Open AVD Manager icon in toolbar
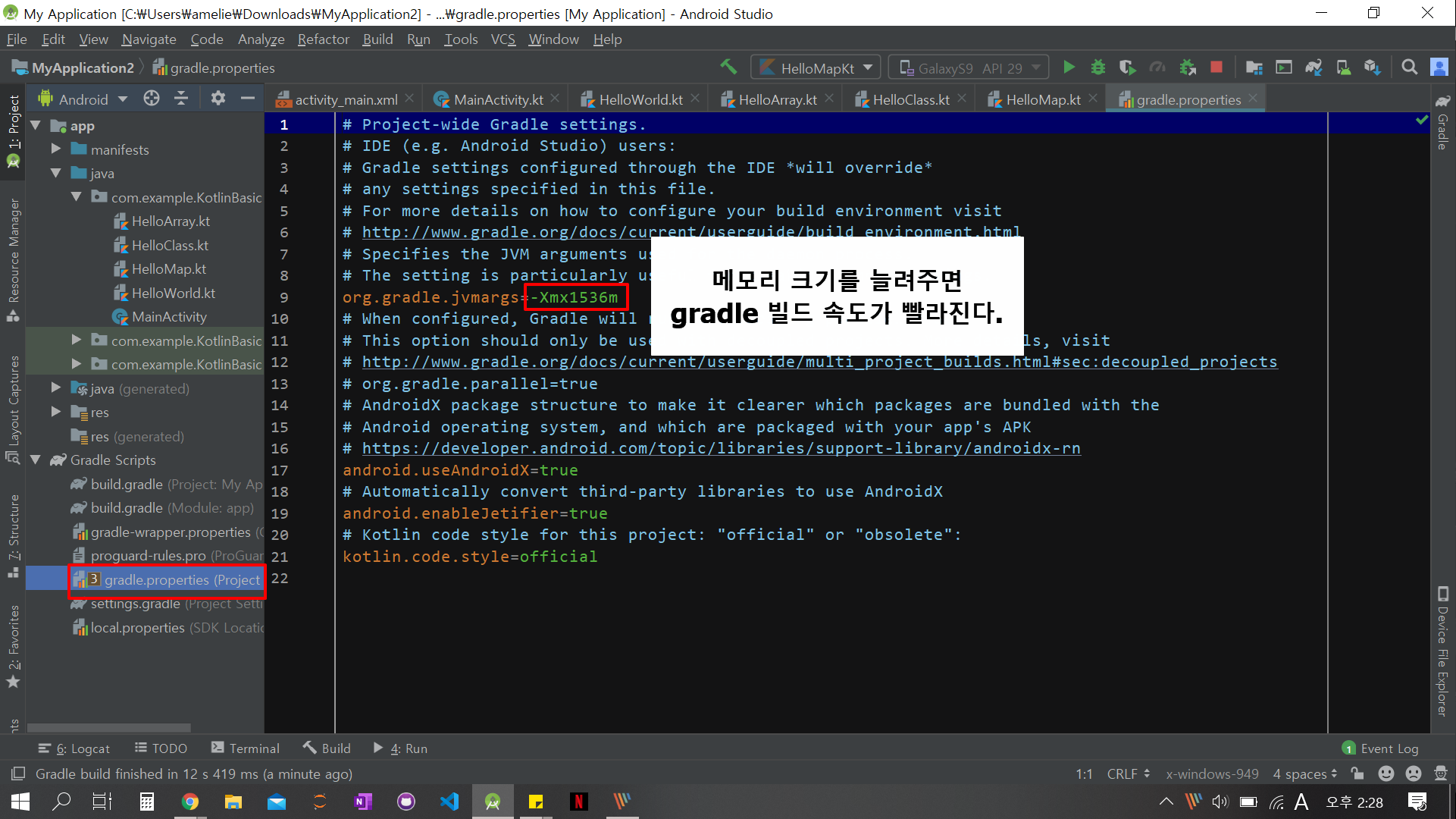 [1343, 67]
